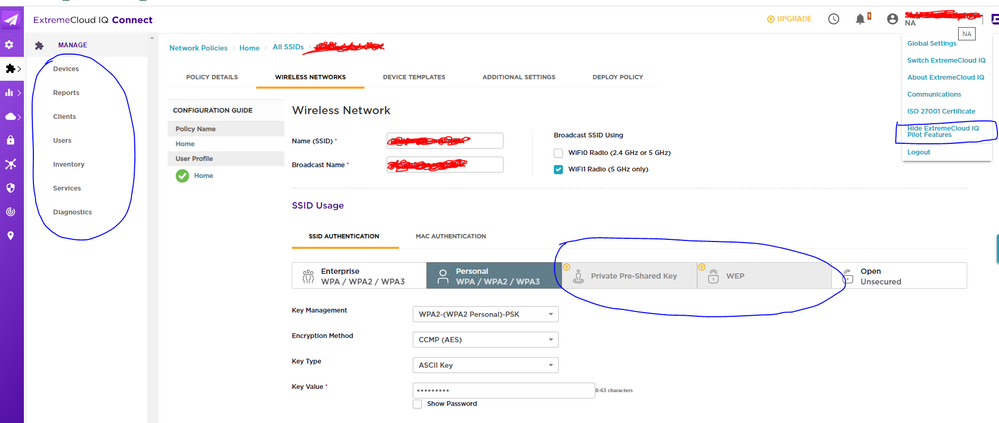The width and height of the screenshot is (999, 423).
Task: Enable WiFi0 Radio (2.4 GHz or 5 GHz)
Action: click(558, 153)
